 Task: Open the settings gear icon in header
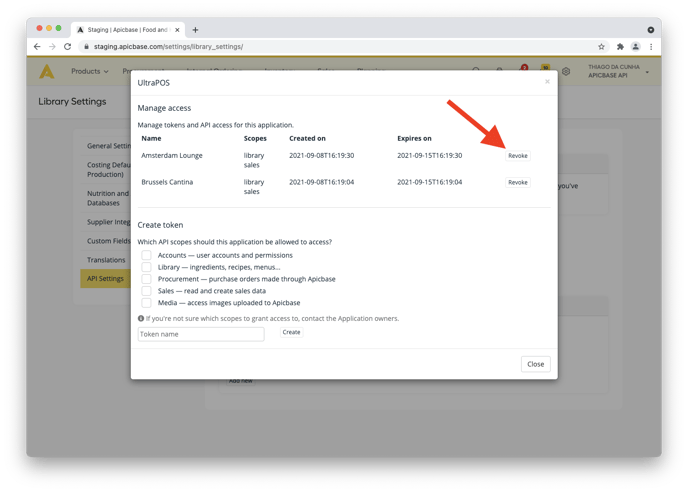pyautogui.click(x=566, y=71)
